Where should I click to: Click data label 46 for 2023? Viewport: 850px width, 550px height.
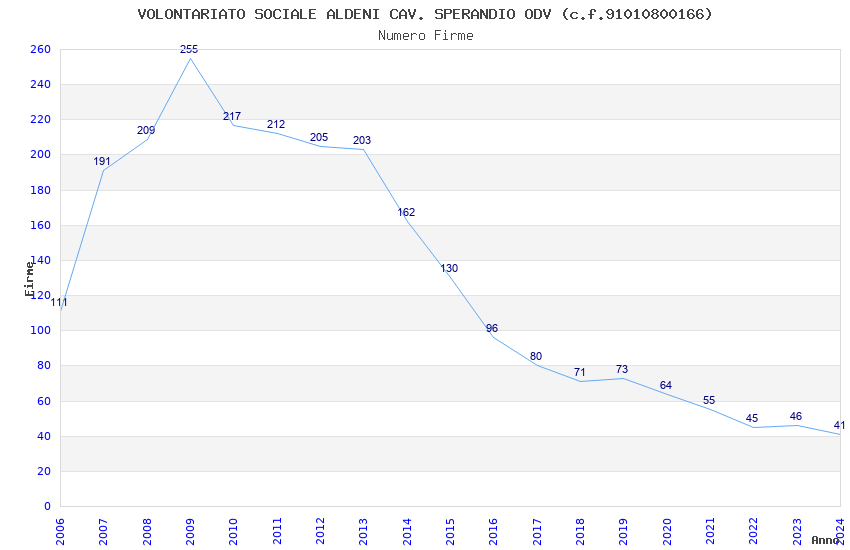click(x=796, y=417)
